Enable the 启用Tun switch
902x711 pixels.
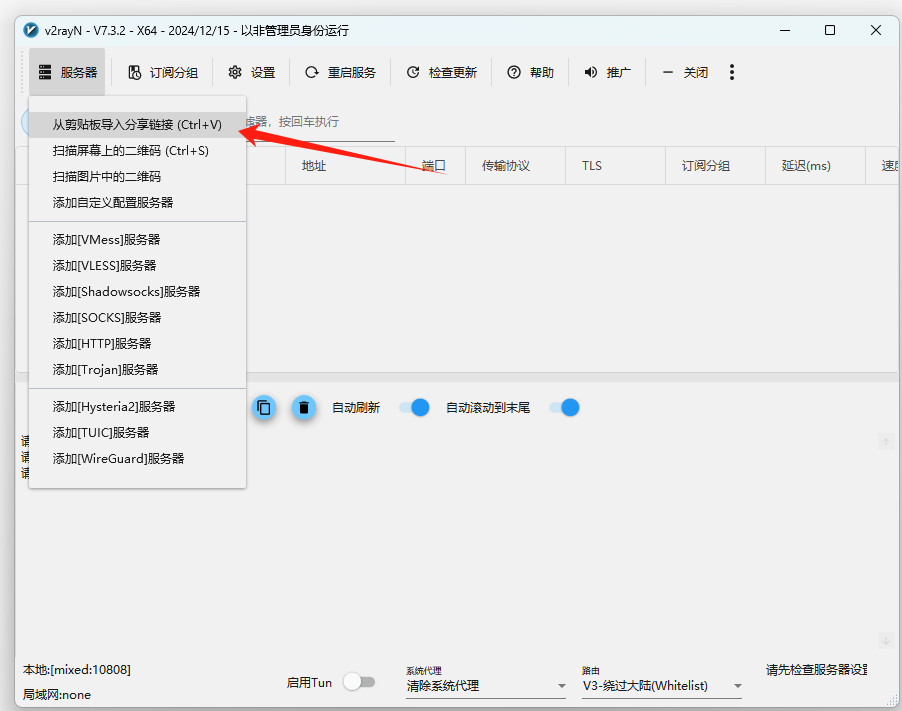(358, 682)
